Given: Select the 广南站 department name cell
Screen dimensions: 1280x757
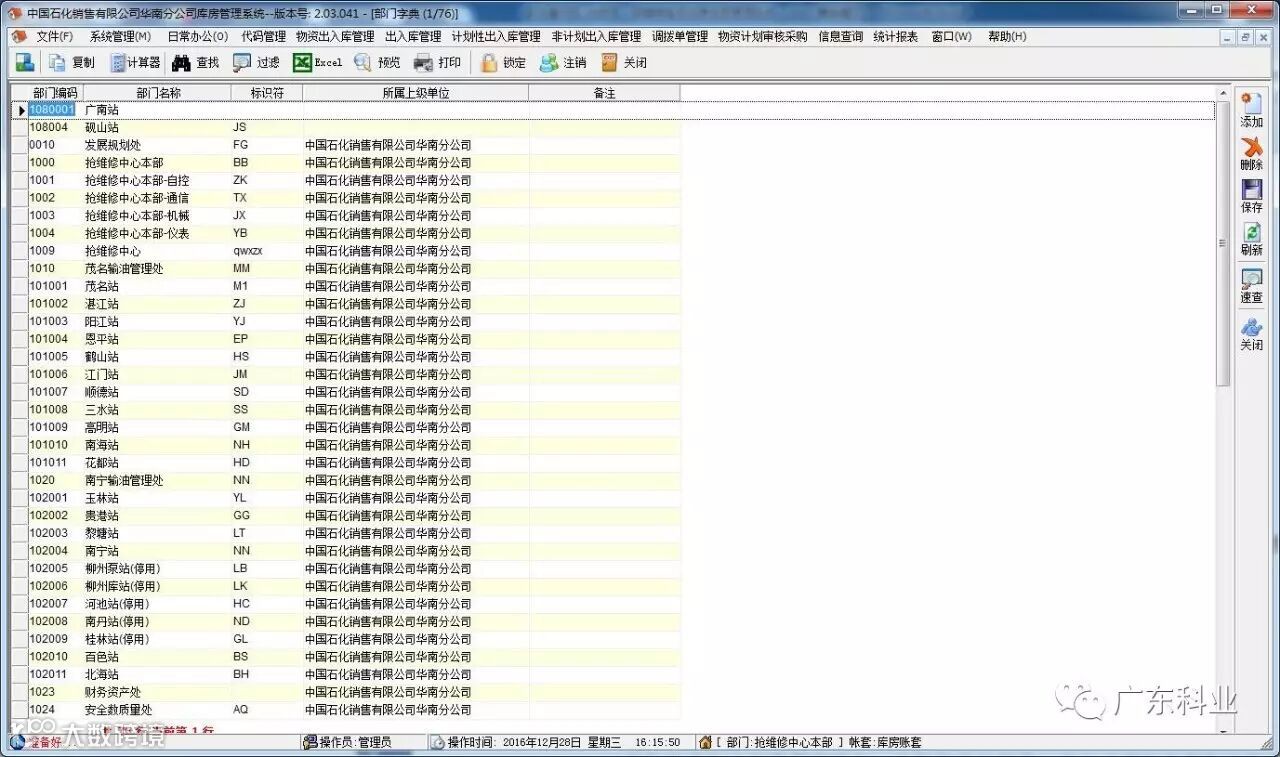Looking at the screenshot, I should click(x=157, y=110).
